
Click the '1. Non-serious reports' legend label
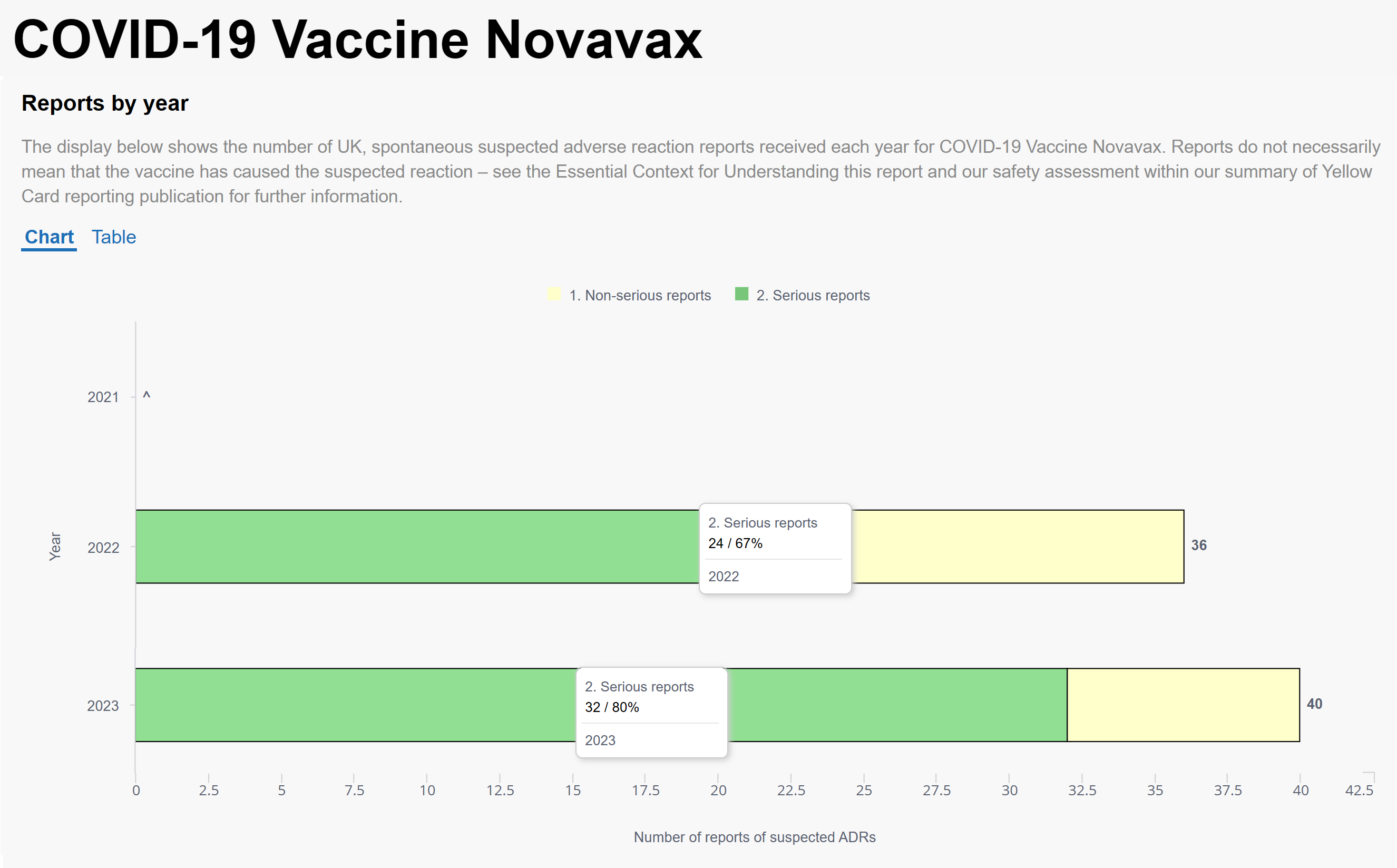click(639, 295)
